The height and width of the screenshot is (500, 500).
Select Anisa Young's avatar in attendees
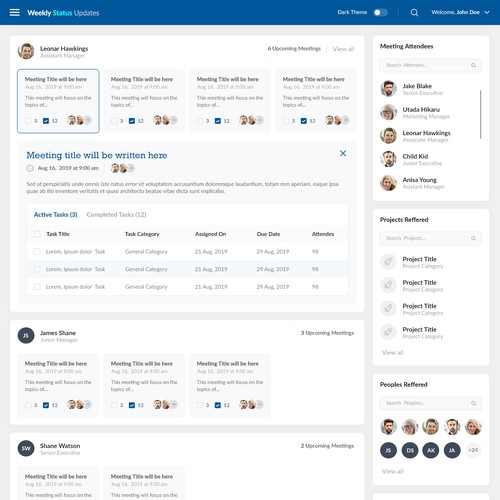click(x=388, y=182)
